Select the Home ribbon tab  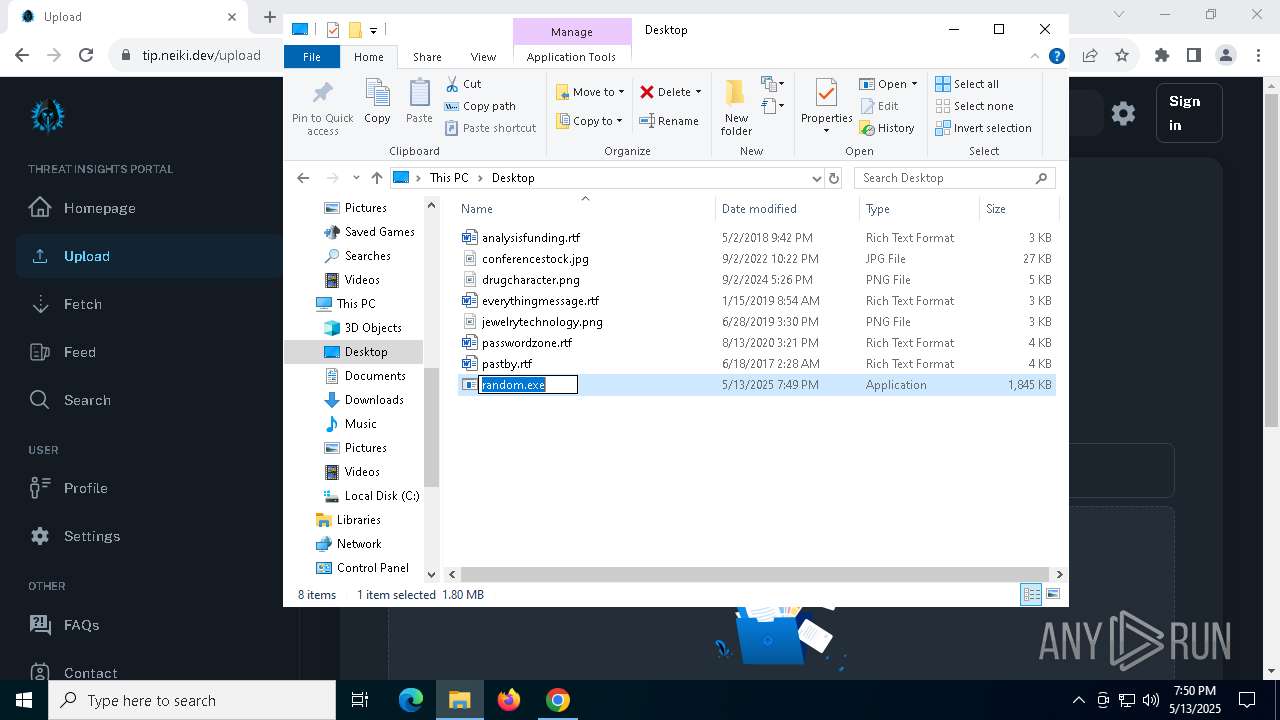coord(368,57)
